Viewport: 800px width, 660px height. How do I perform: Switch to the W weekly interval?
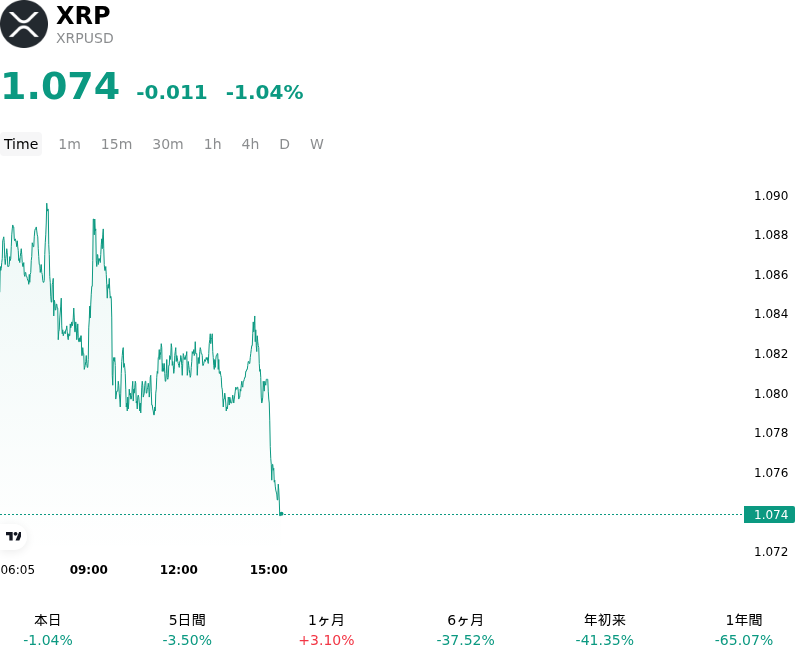tap(316, 144)
